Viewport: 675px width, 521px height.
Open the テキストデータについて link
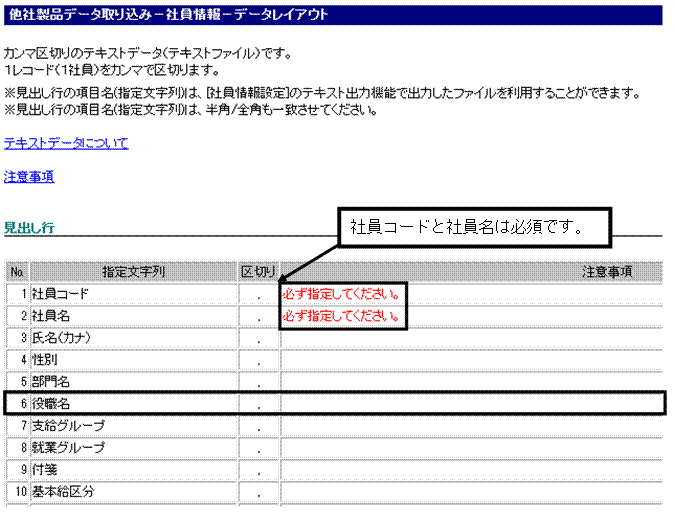(66, 143)
